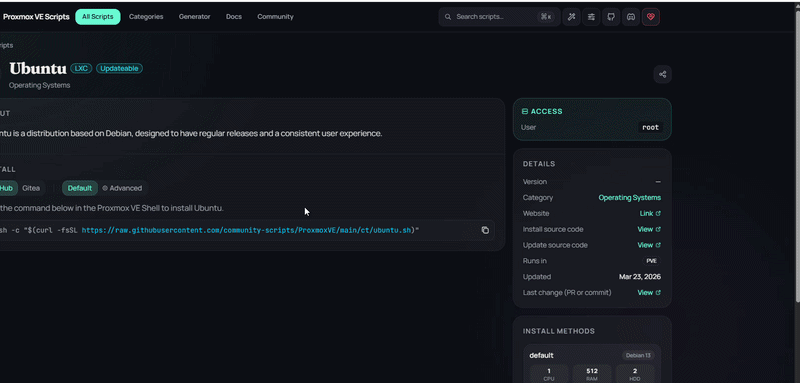Click the PVE badge in Runs in
Image resolution: width=800 pixels, height=383 pixels.
pos(652,261)
